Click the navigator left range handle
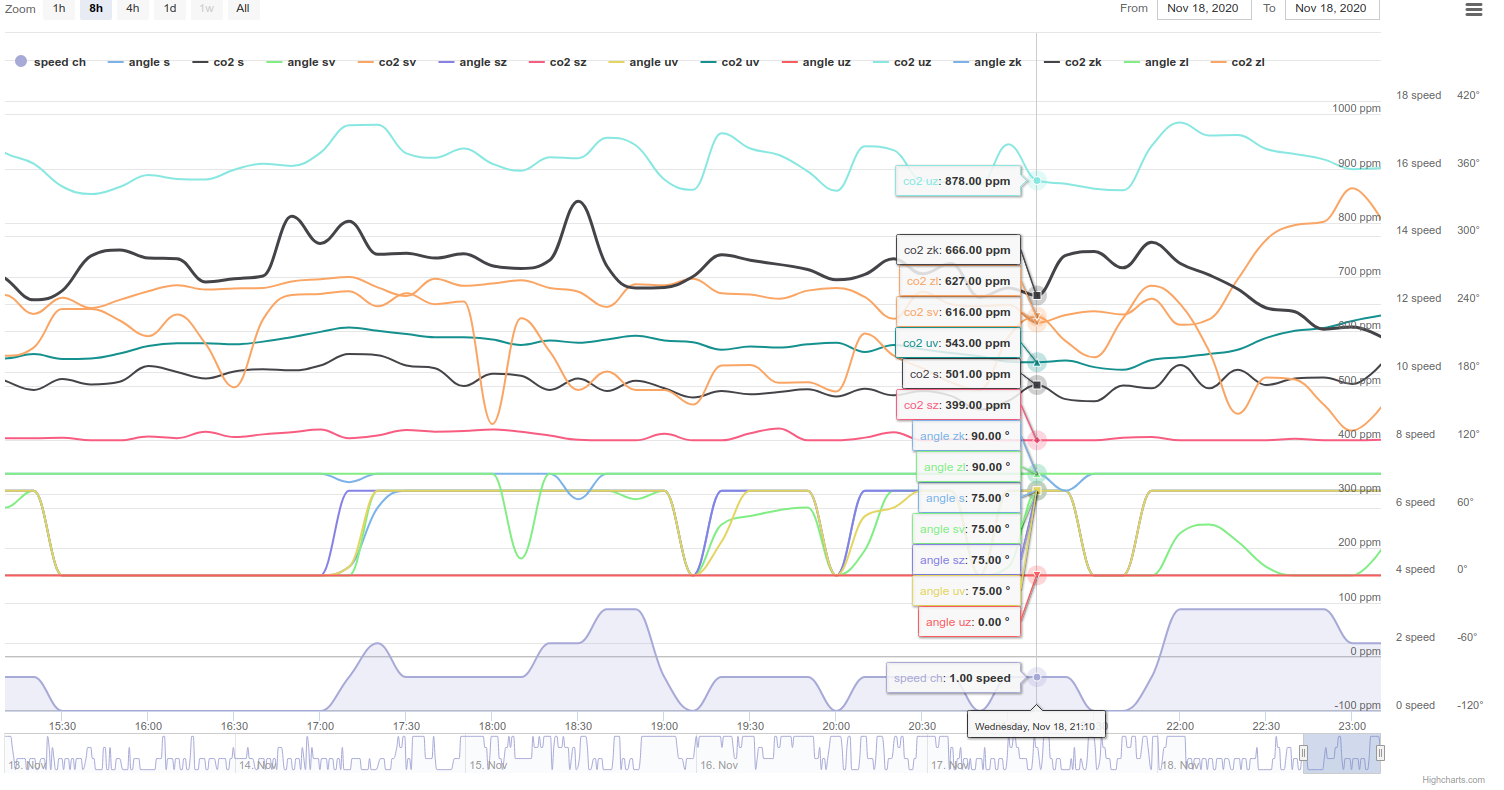The height and width of the screenshot is (790, 1504). pos(1303,753)
